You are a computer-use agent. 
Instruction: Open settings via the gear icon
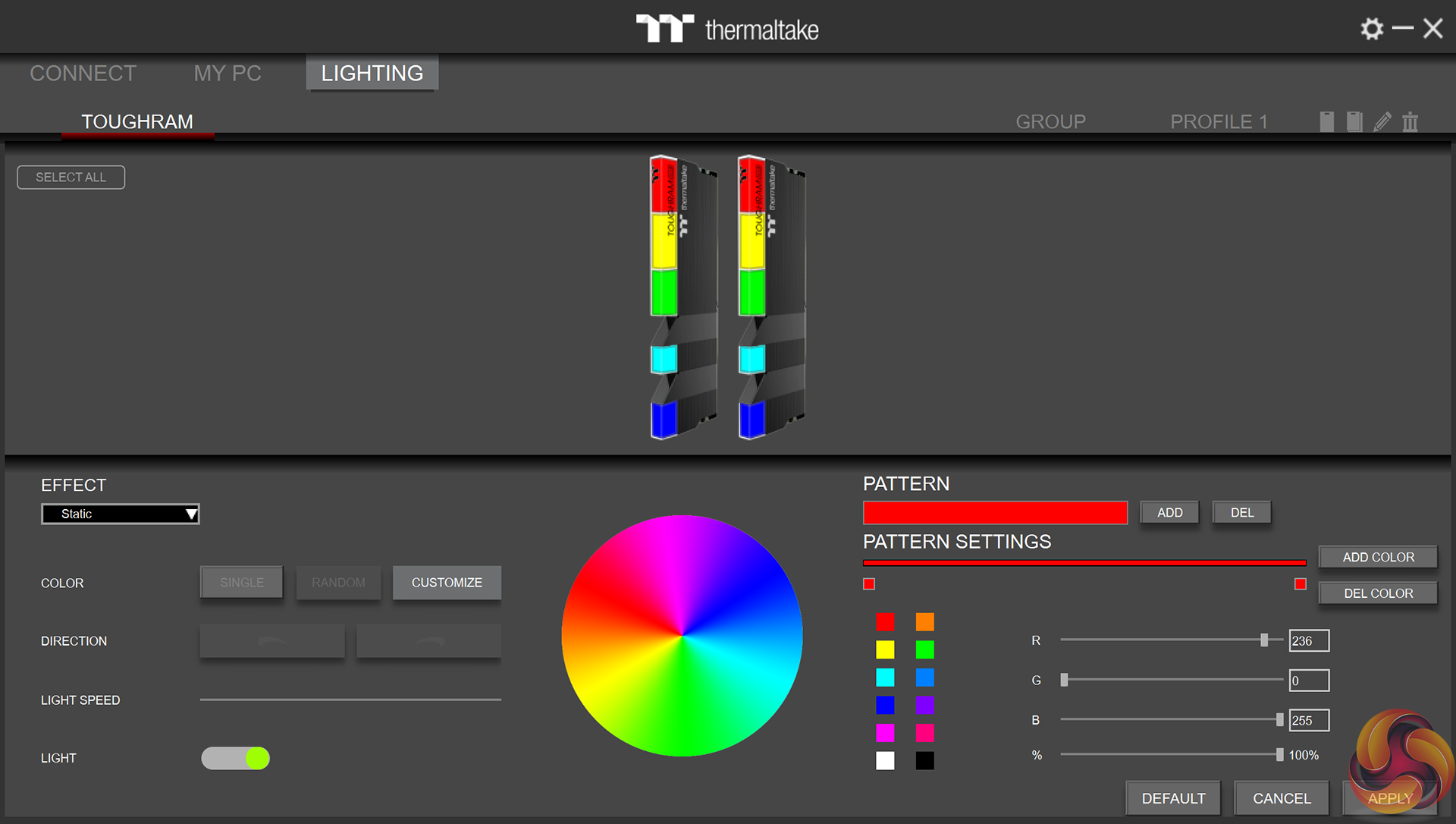click(1371, 29)
